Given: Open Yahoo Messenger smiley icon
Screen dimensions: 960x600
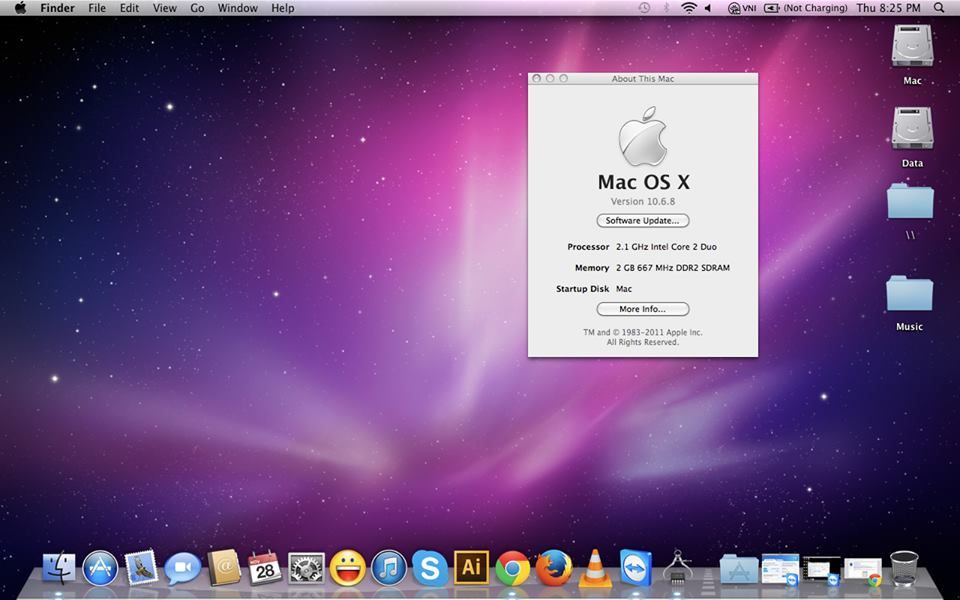Looking at the screenshot, I should [x=347, y=568].
